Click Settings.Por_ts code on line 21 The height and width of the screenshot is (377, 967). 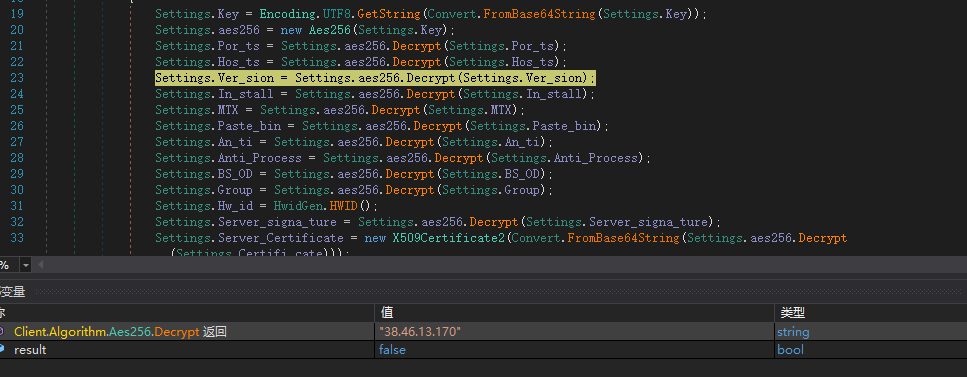click(360, 46)
